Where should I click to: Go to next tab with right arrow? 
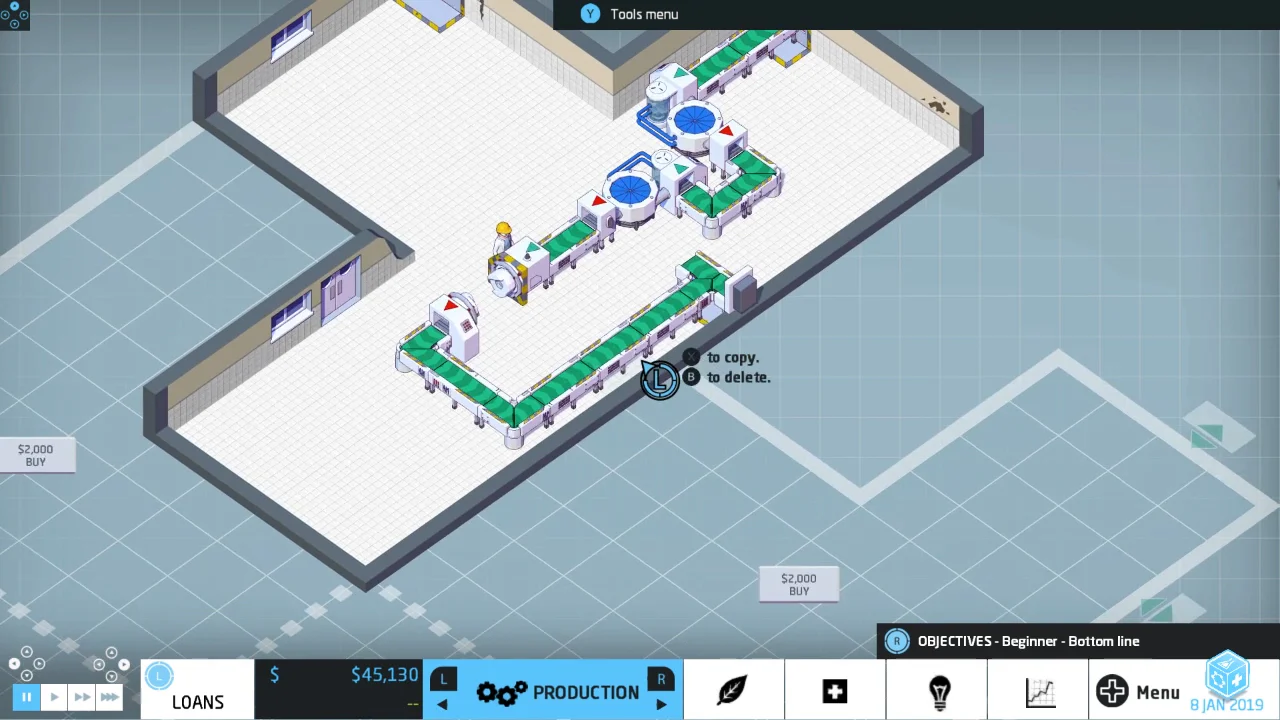click(661, 704)
